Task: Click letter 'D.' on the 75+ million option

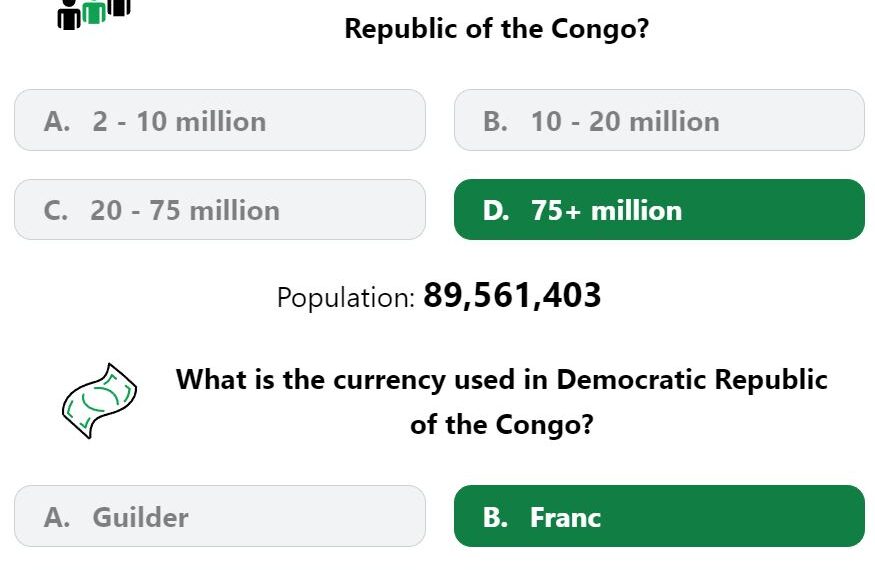Action: click(x=496, y=210)
